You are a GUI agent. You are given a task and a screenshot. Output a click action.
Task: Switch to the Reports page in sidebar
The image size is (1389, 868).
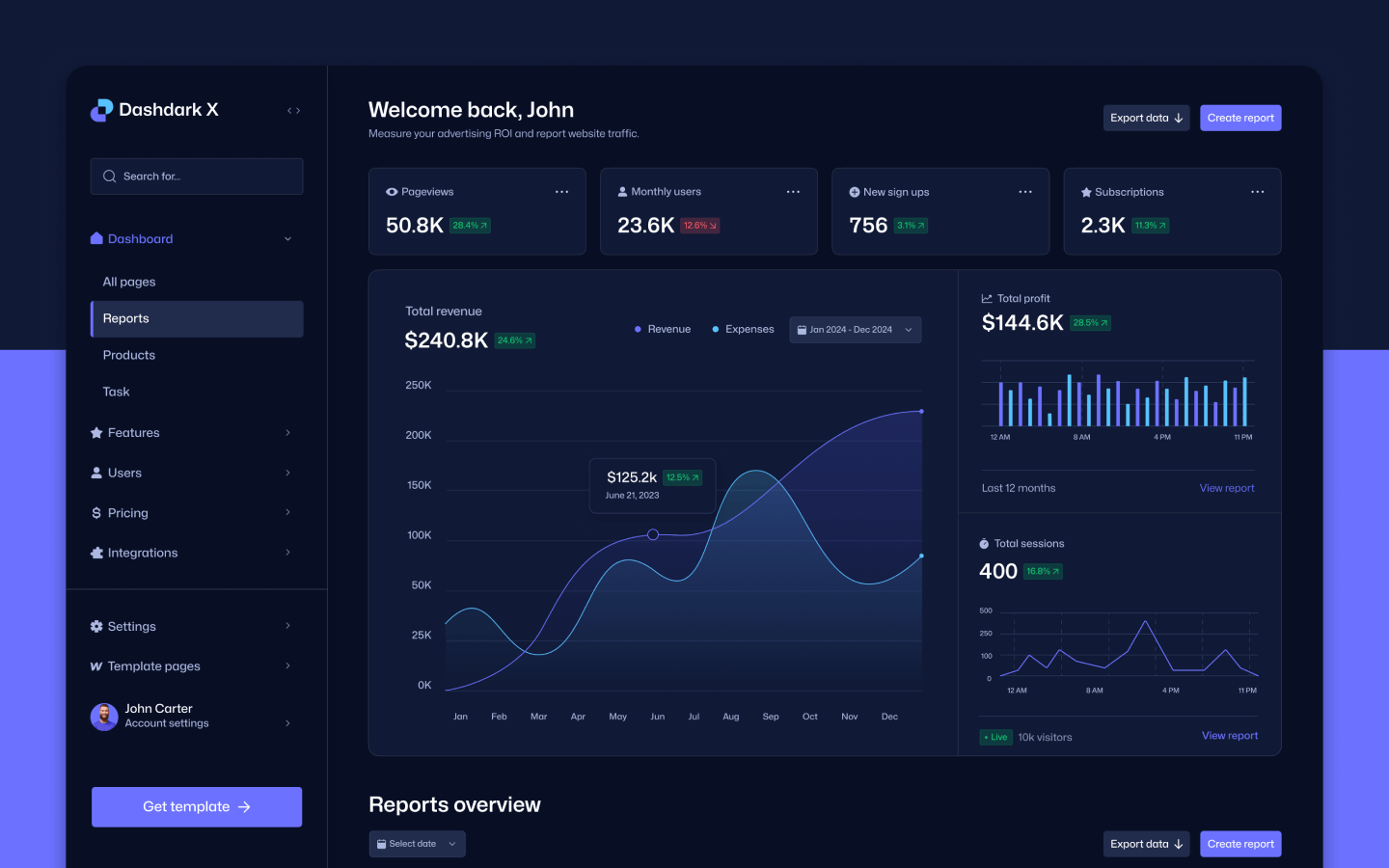126,318
